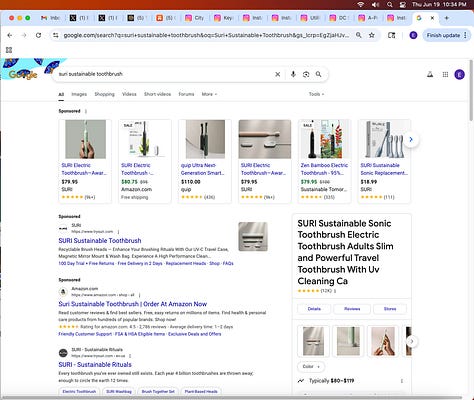474x400 pixels.
Task: Open the Details tab in product panel
Action: (x=314, y=309)
